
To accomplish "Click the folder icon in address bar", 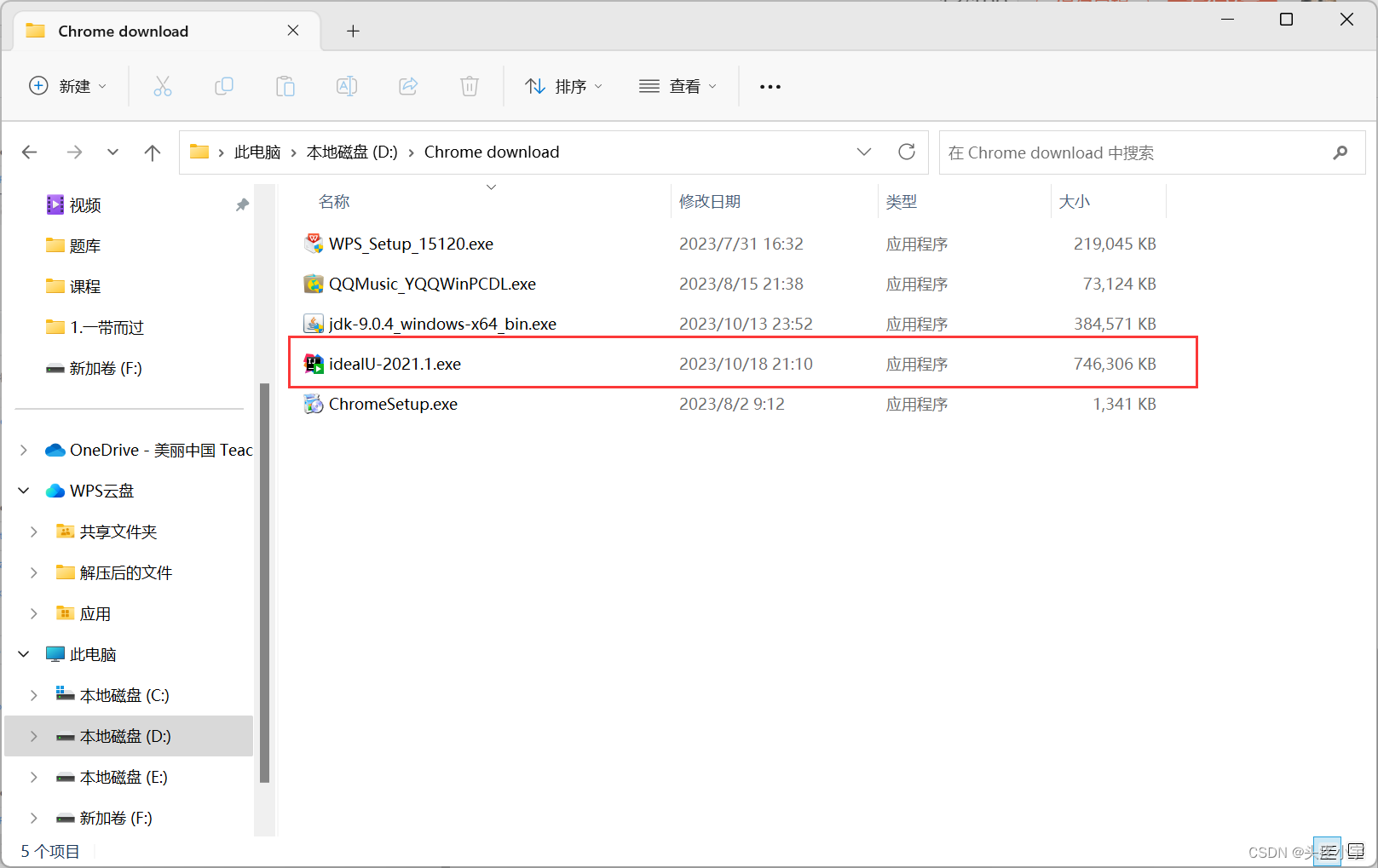I will pyautogui.click(x=199, y=152).
